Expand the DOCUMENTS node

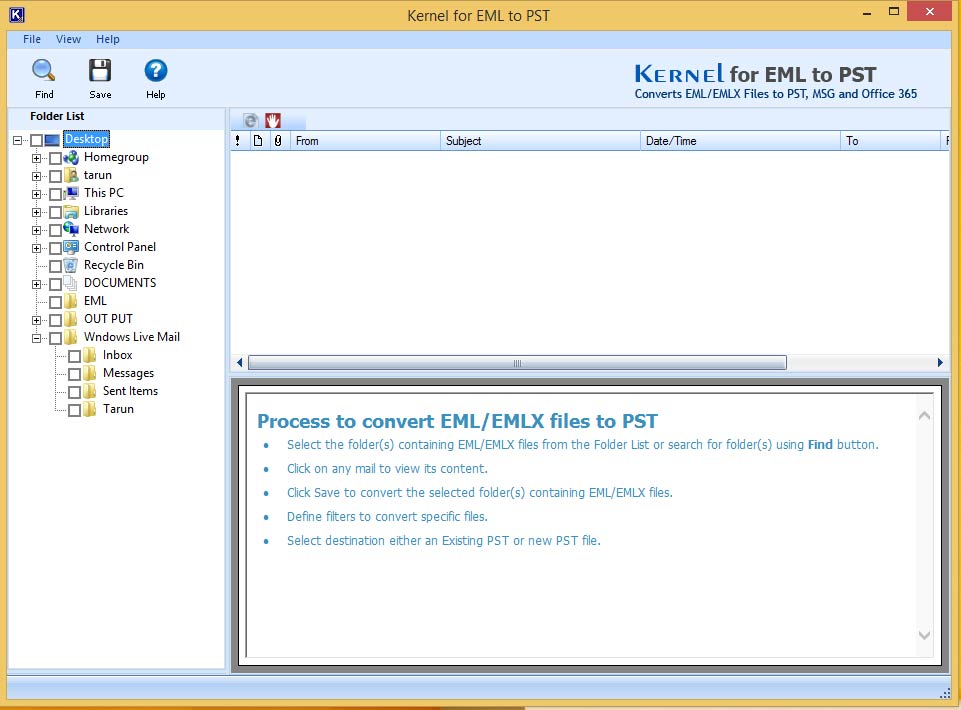coord(36,284)
